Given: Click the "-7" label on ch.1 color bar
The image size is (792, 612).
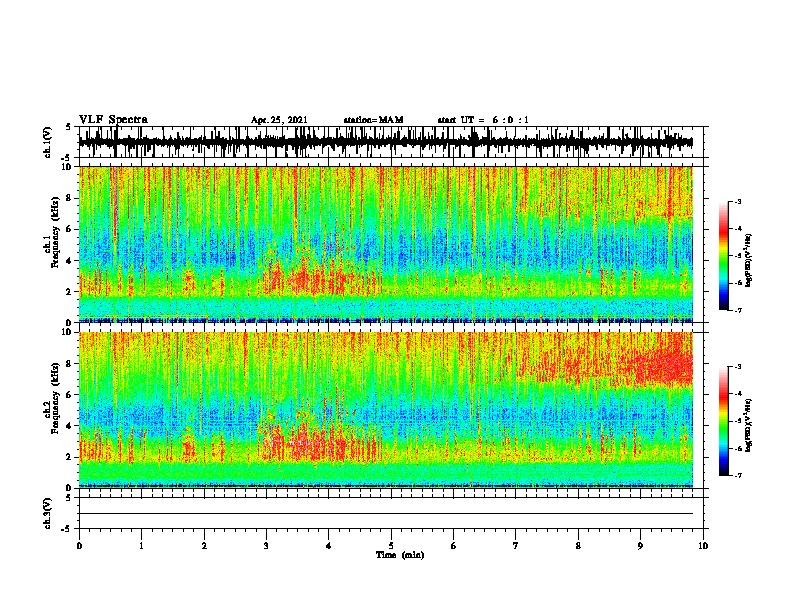Looking at the screenshot, I should (x=737, y=310).
